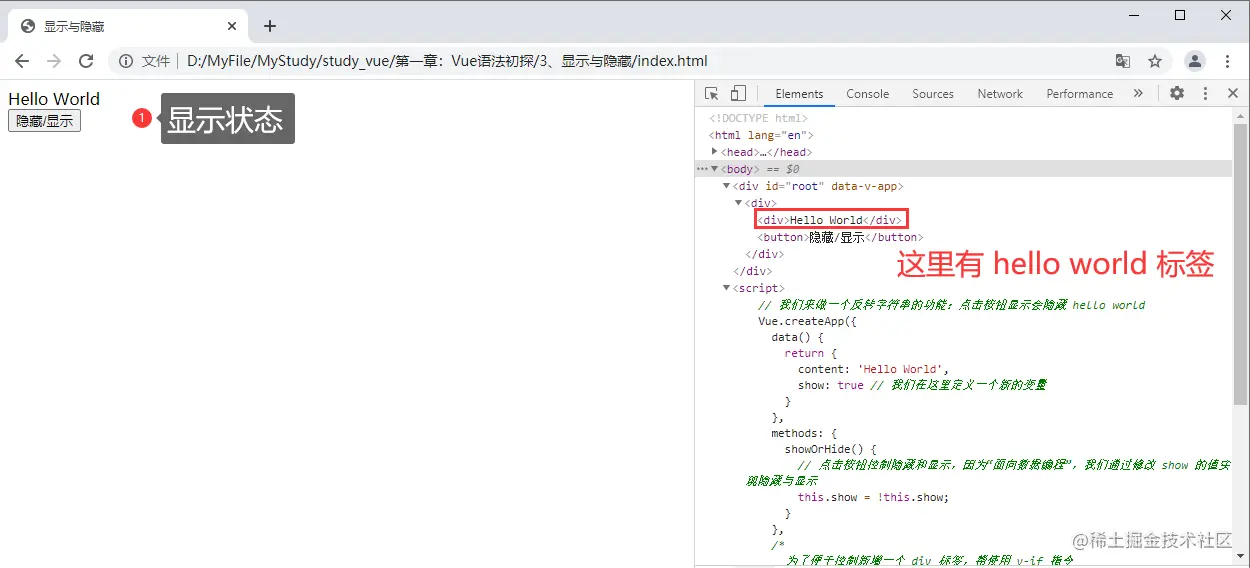This screenshot has width=1250, height=568.
Task: Click the this.show = !this.show line
Action: (x=873, y=497)
